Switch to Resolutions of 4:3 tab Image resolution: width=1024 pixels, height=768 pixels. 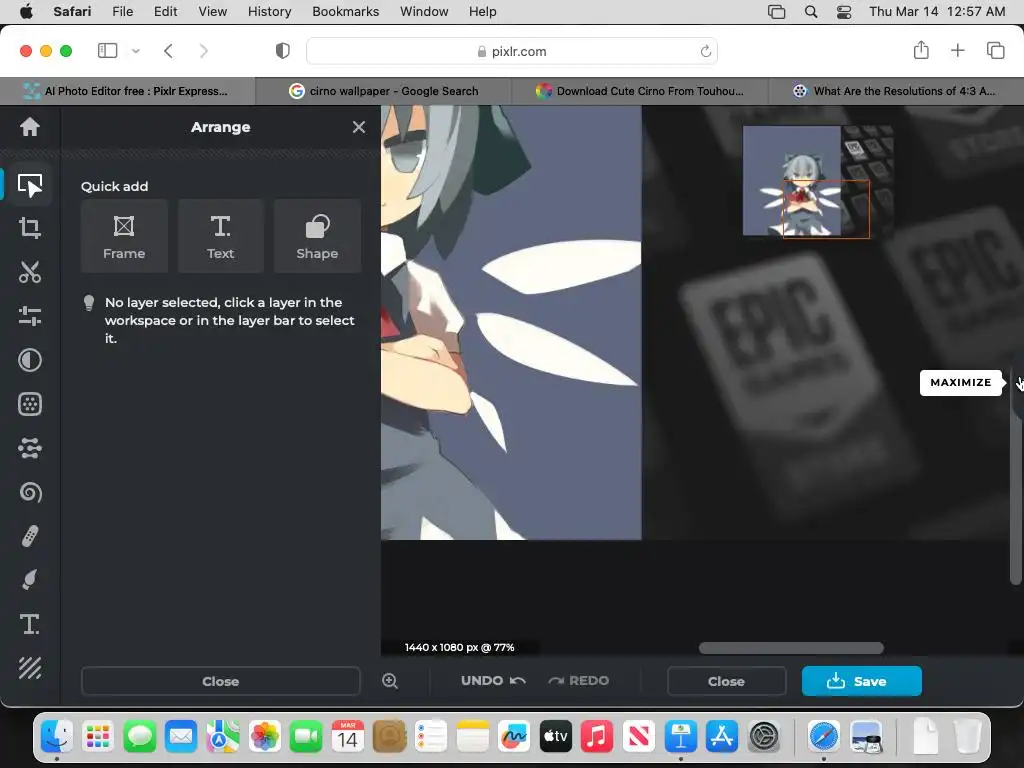click(x=896, y=91)
